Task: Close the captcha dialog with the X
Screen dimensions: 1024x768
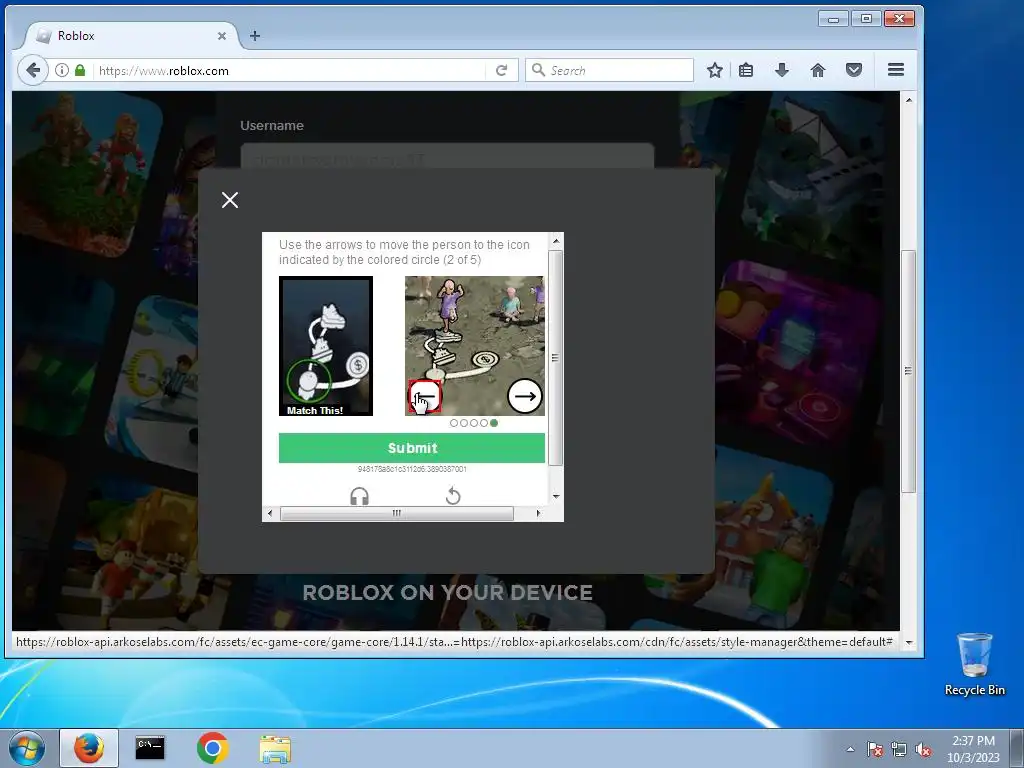Action: click(x=230, y=200)
